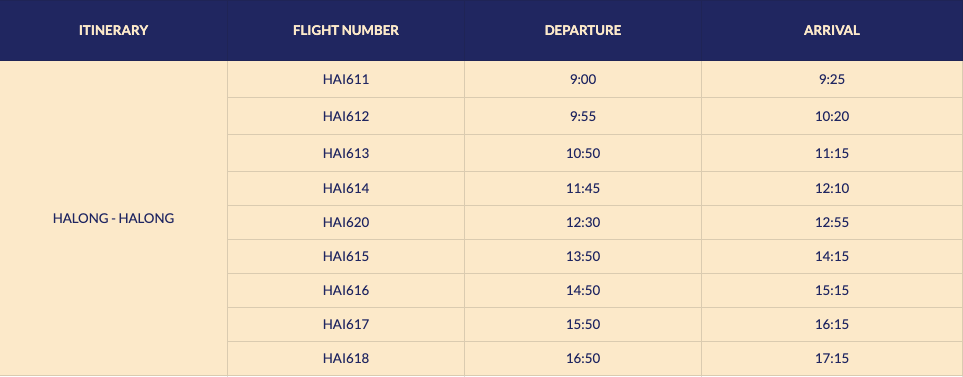Viewport: 963px width, 377px height.
Task: Select the 14:15 arrival time cell
Action: tap(832, 256)
